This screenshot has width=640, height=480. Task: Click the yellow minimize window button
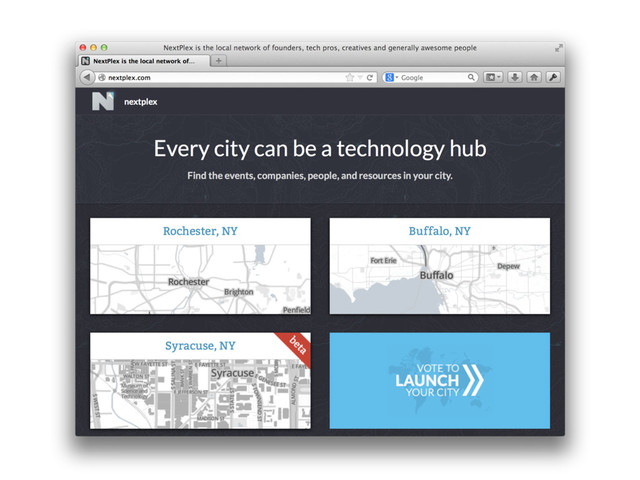(93, 47)
